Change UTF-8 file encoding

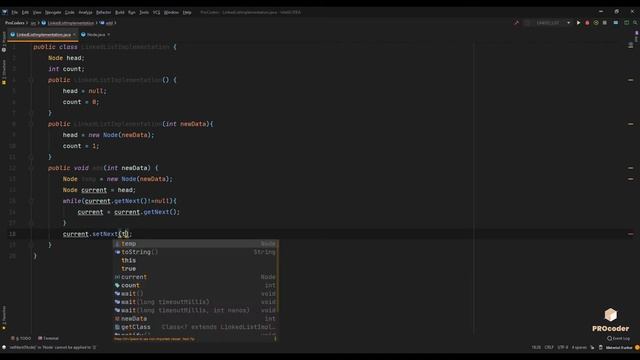tap(562, 348)
